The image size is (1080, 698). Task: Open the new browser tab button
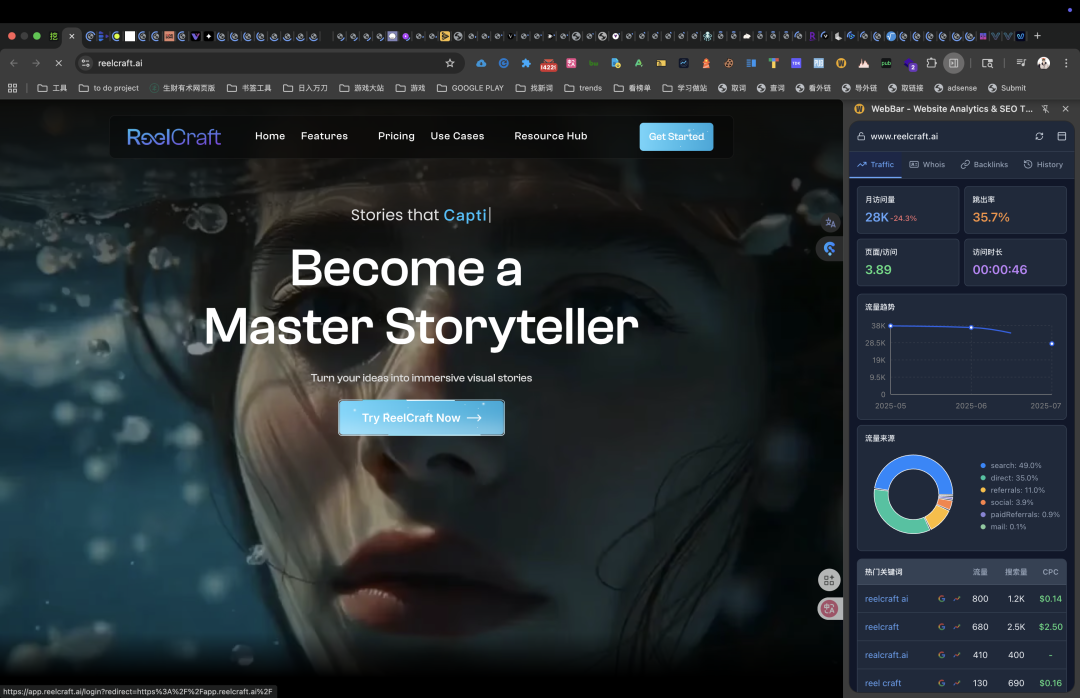(1037, 36)
